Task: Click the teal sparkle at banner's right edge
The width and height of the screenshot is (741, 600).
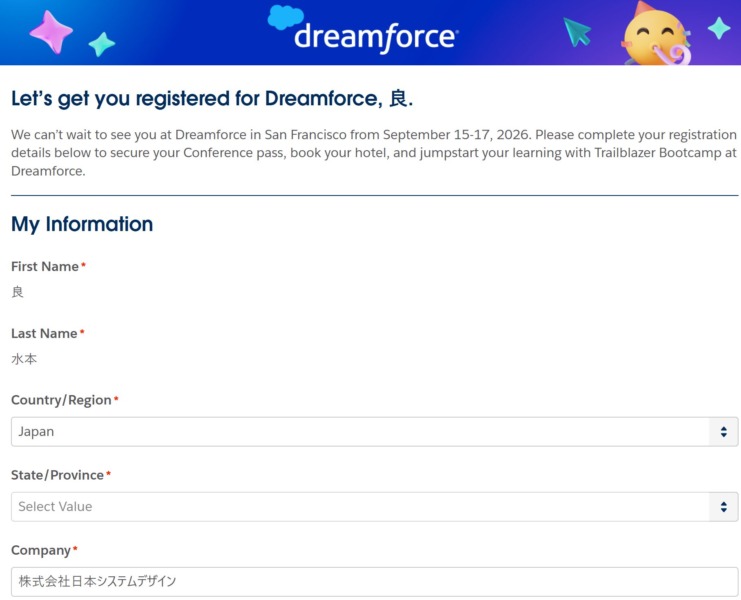Action: pos(718,28)
